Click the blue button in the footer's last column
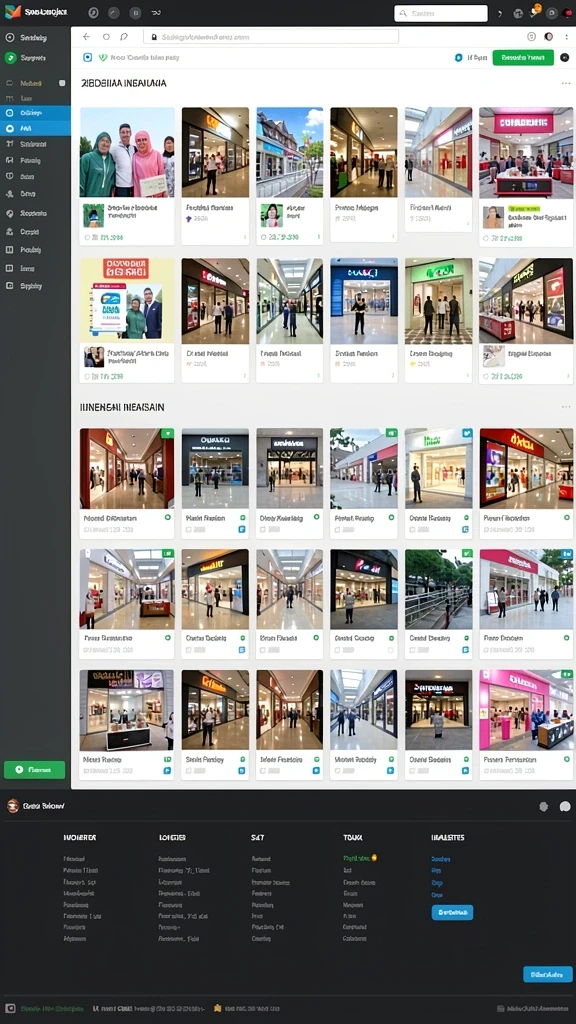This screenshot has width=576, height=1024. pyautogui.click(x=452, y=912)
